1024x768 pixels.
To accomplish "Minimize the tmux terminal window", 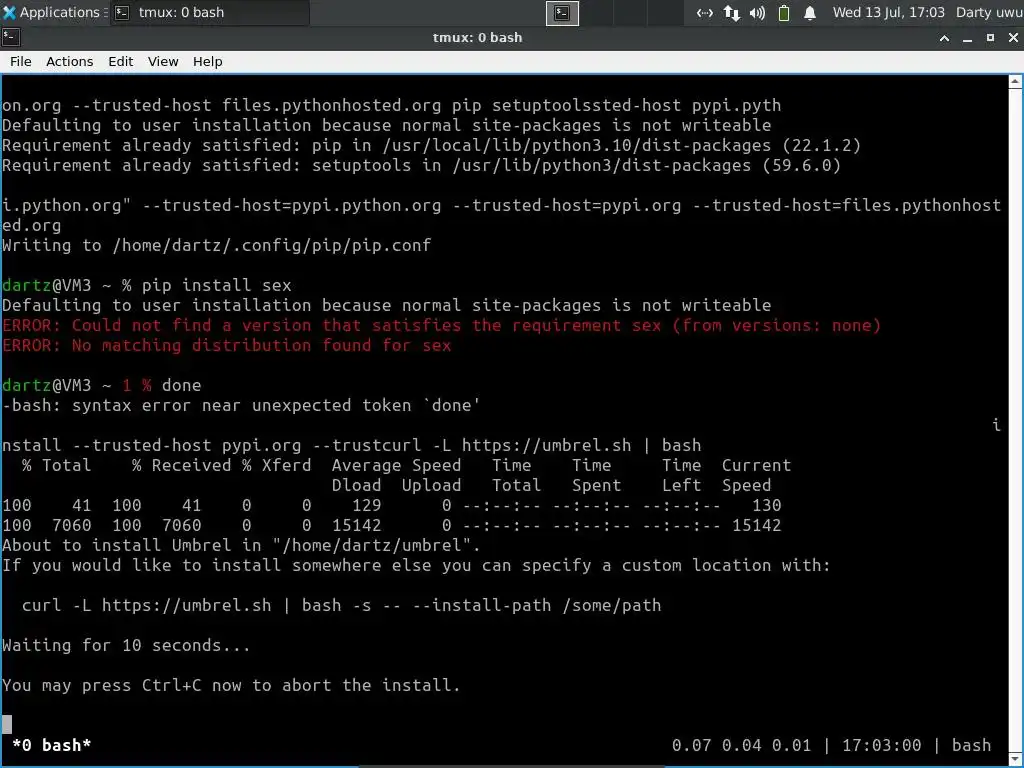I will (x=967, y=38).
